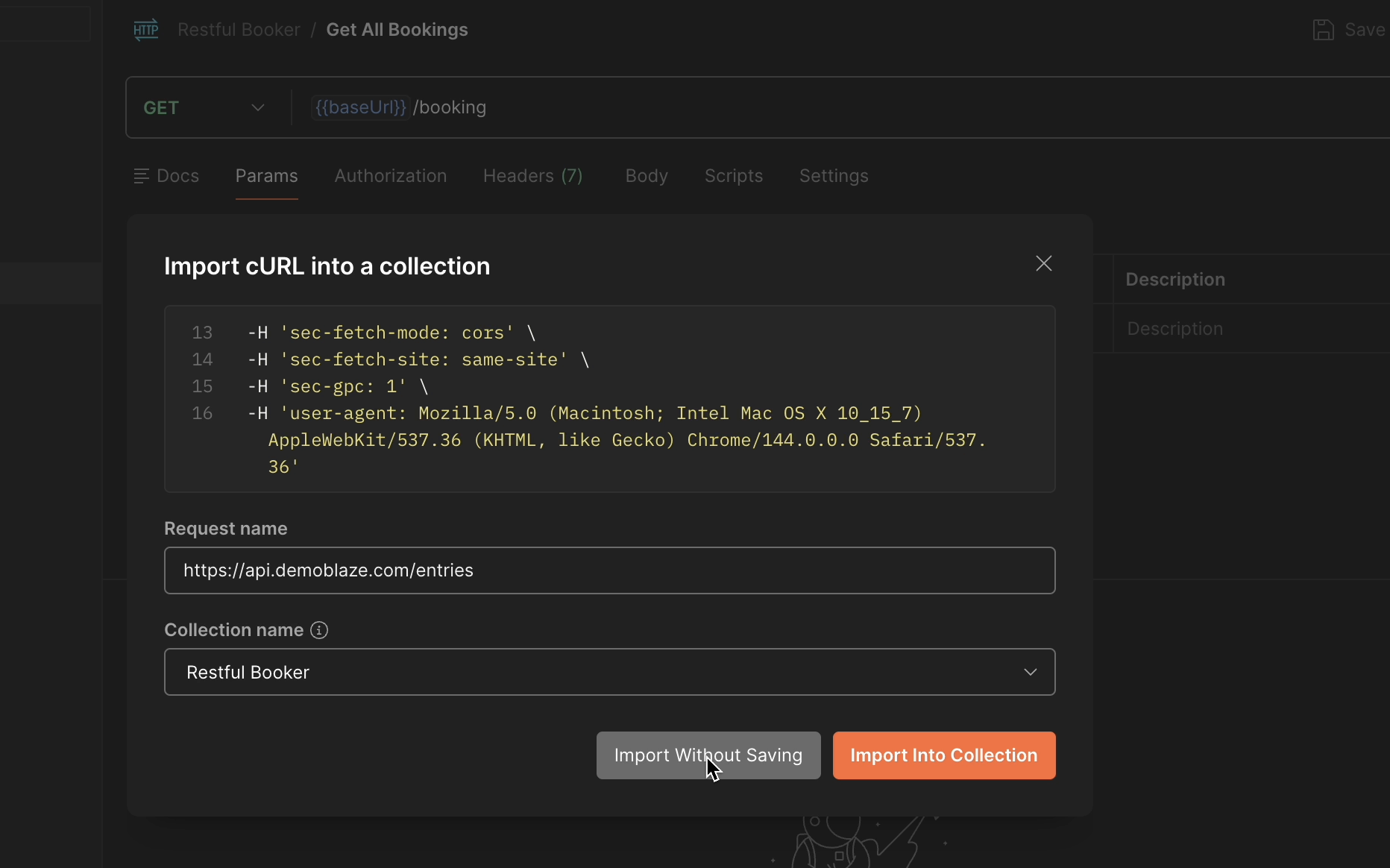Click the HTTP badge icon in the breadcrumb
This screenshot has width=1390, height=868.
(146, 30)
